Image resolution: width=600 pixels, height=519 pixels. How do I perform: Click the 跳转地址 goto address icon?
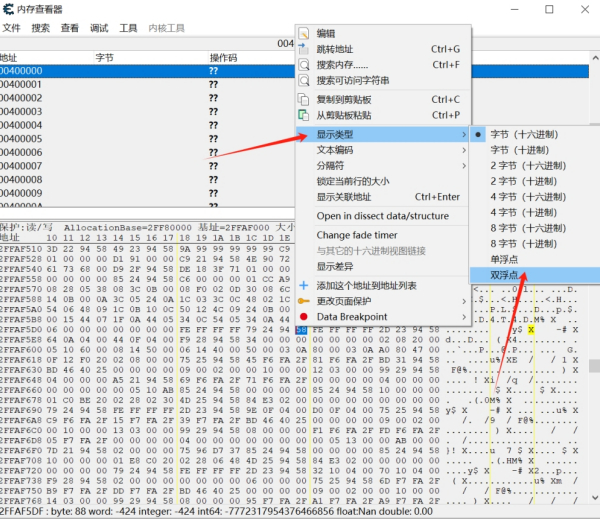tap(303, 49)
